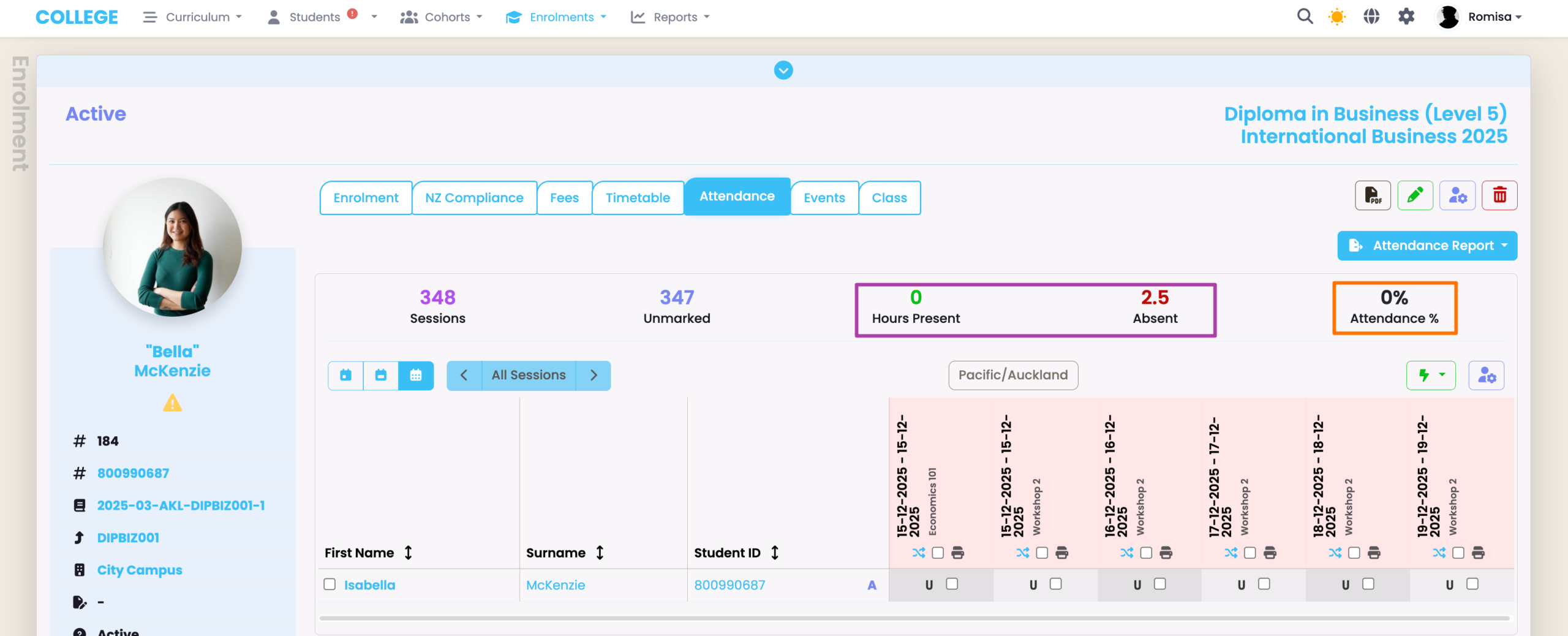The height and width of the screenshot is (636, 1568).
Task: Open the search magnifier icon
Action: (1305, 17)
